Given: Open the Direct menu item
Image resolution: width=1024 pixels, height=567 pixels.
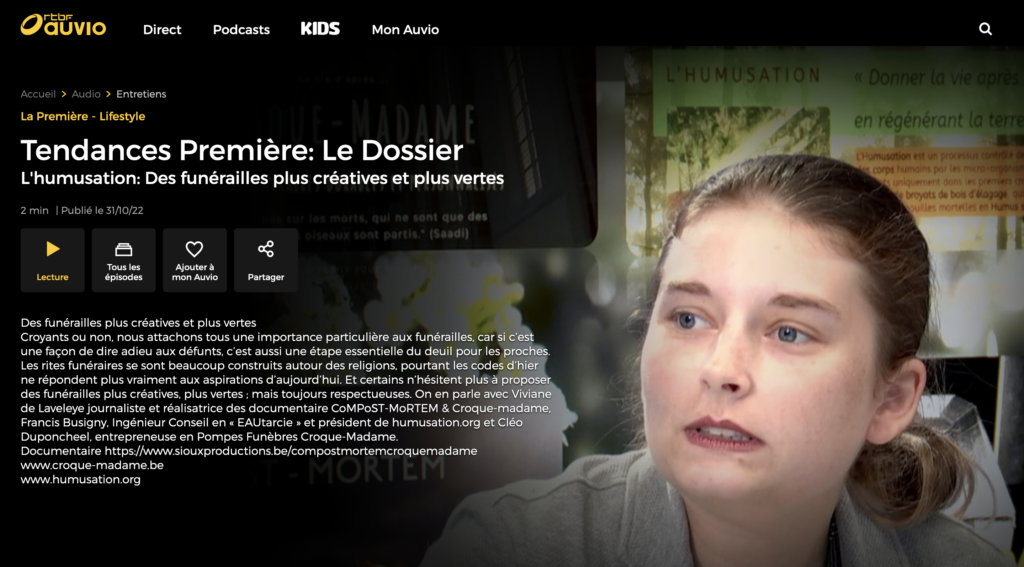Looking at the screenshot, I should 162,29.
